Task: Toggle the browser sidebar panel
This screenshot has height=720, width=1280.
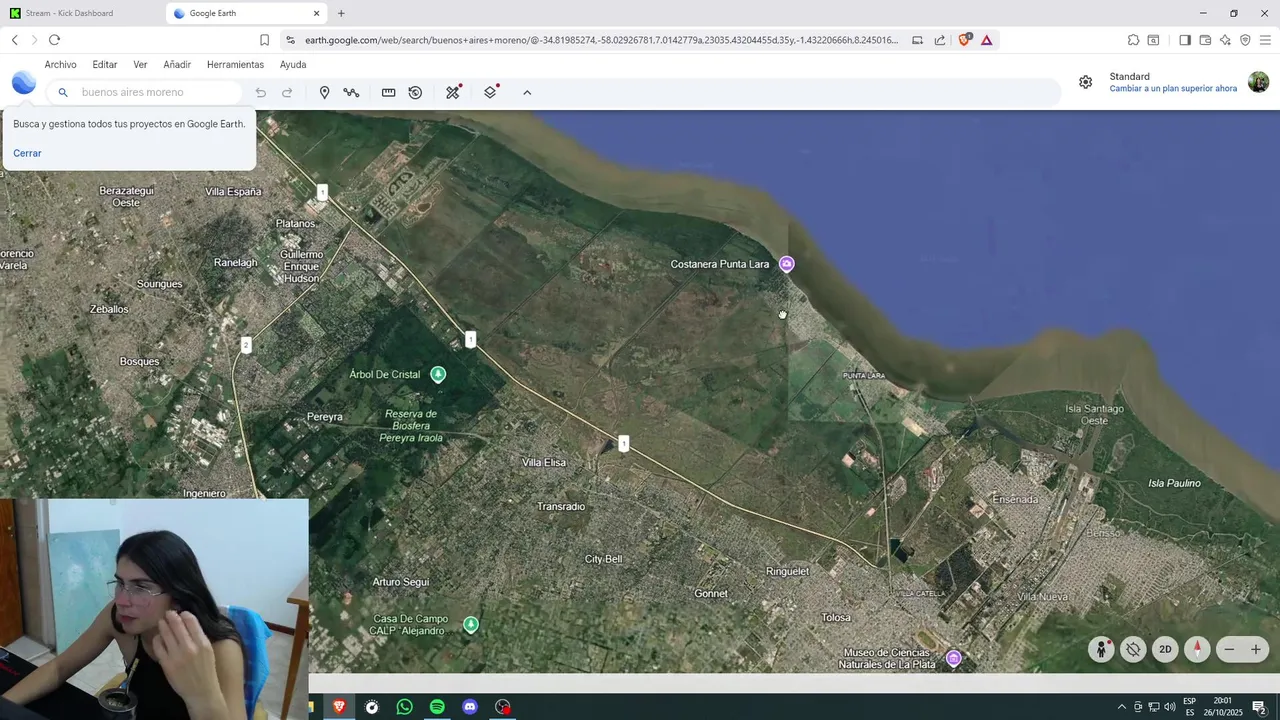Action: (1185, 40)
